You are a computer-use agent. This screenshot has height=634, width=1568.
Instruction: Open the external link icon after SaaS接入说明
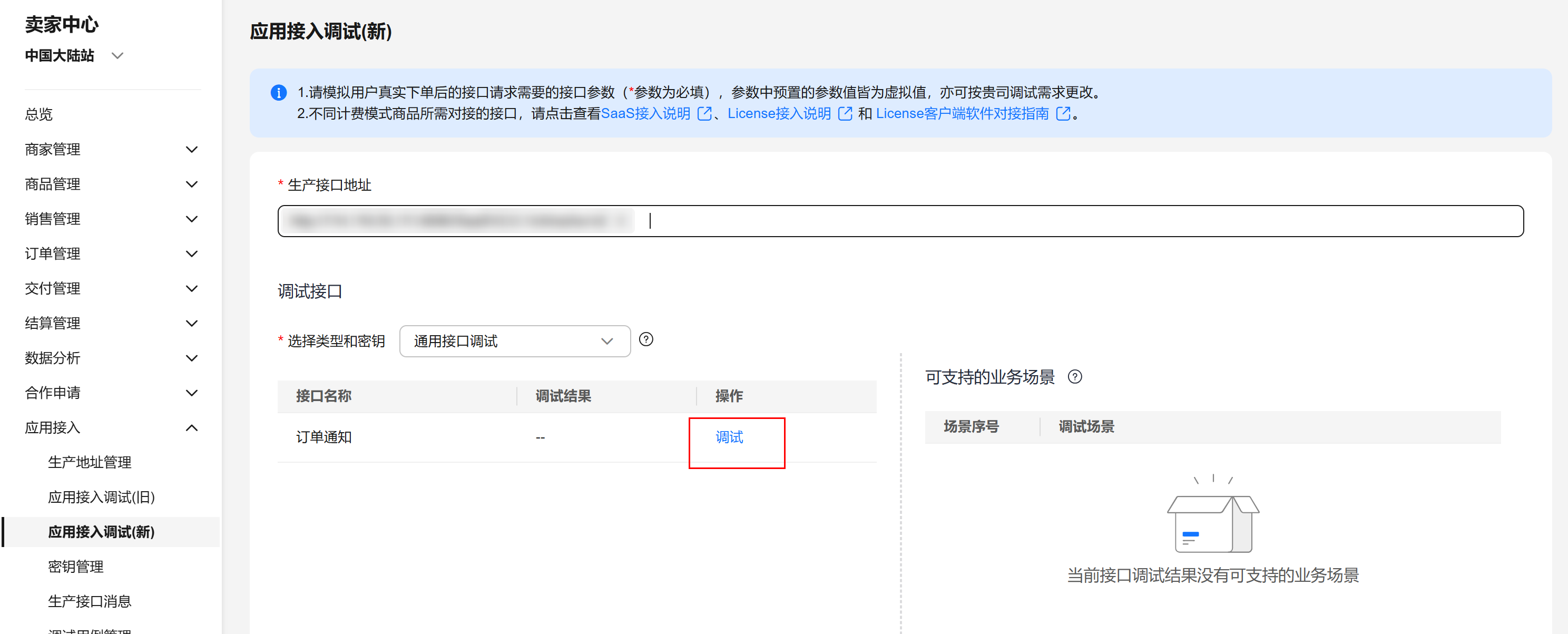(705, 113)
